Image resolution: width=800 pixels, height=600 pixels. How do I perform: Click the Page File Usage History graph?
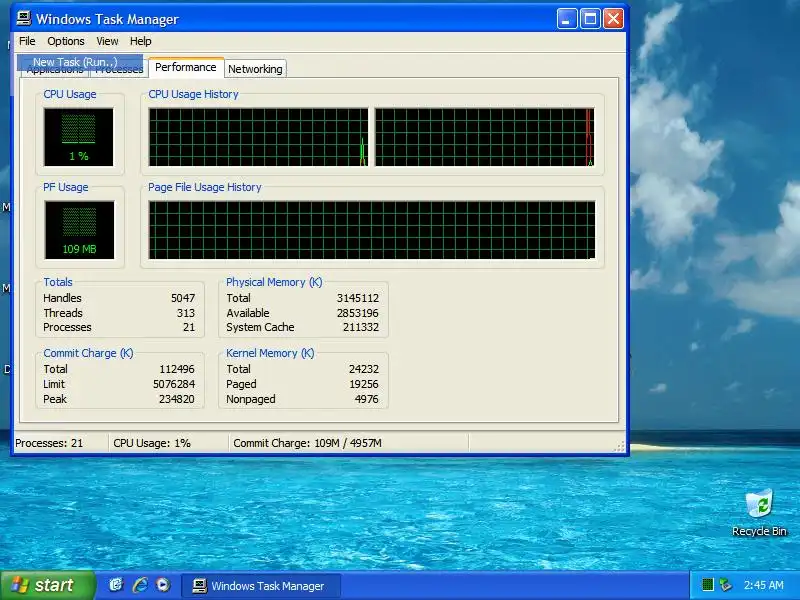(x=371, y=230)
